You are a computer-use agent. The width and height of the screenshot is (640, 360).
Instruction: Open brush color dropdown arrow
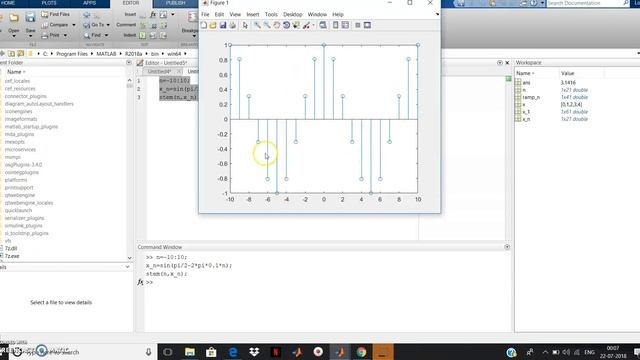tap(313, 25)
